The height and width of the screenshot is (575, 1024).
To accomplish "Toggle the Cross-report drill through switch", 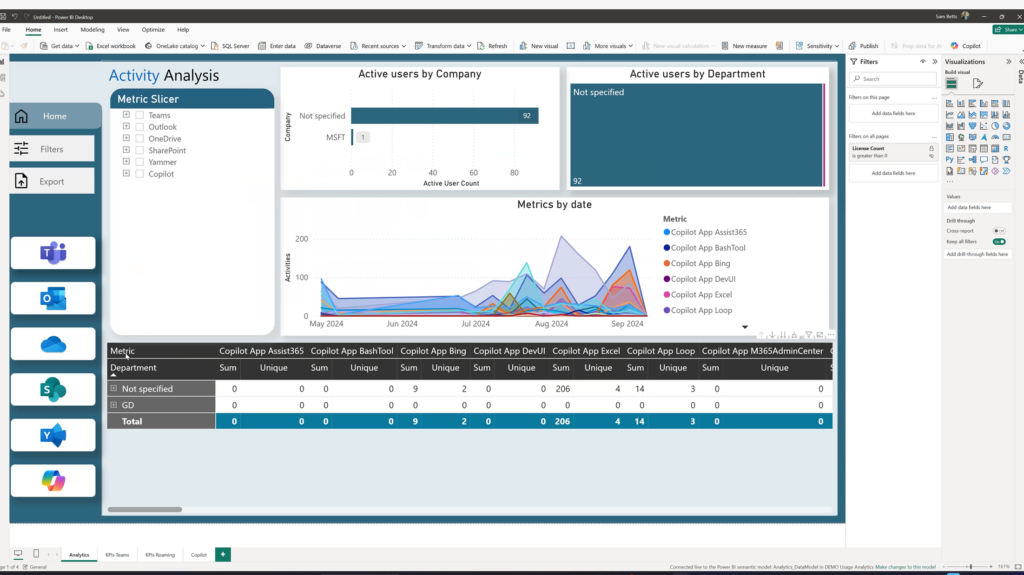I will point(999,231).
